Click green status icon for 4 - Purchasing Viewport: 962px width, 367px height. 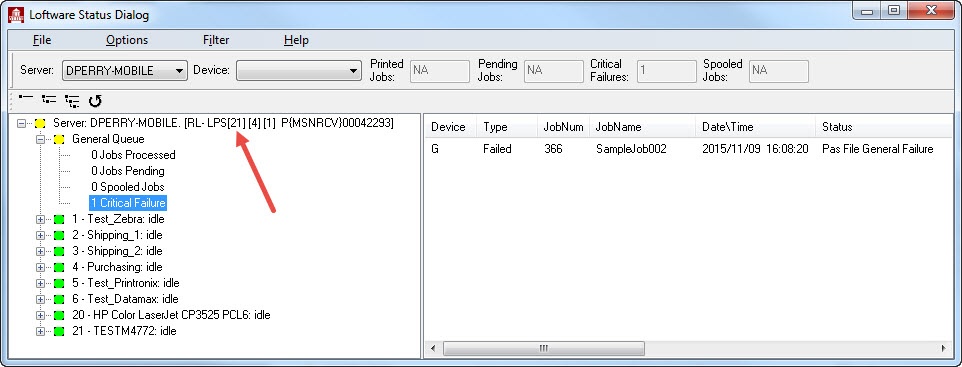(59, 267)
